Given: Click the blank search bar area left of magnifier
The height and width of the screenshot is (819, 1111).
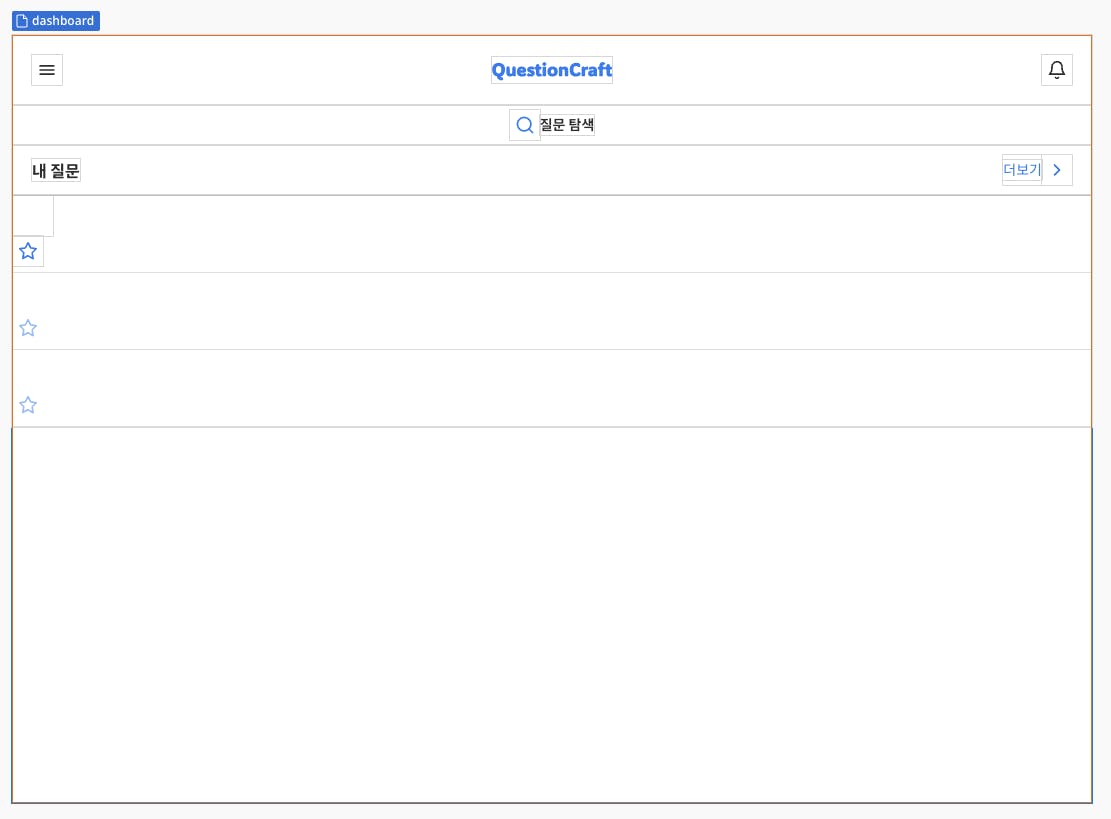Looking at the screenshot, I should pos(260,125).
